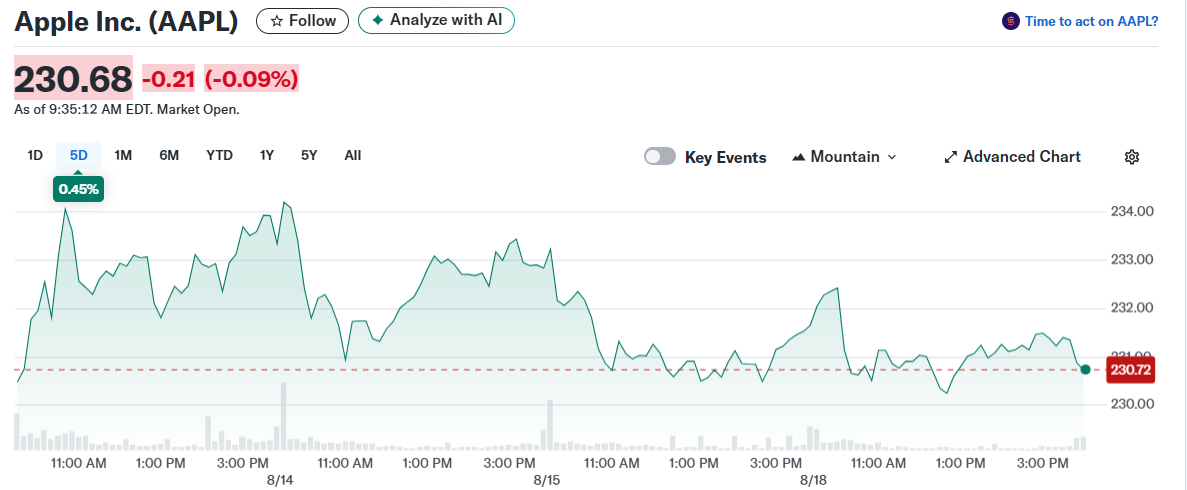
Task: Select the YTD time range tab
Action: click(220, 155)
